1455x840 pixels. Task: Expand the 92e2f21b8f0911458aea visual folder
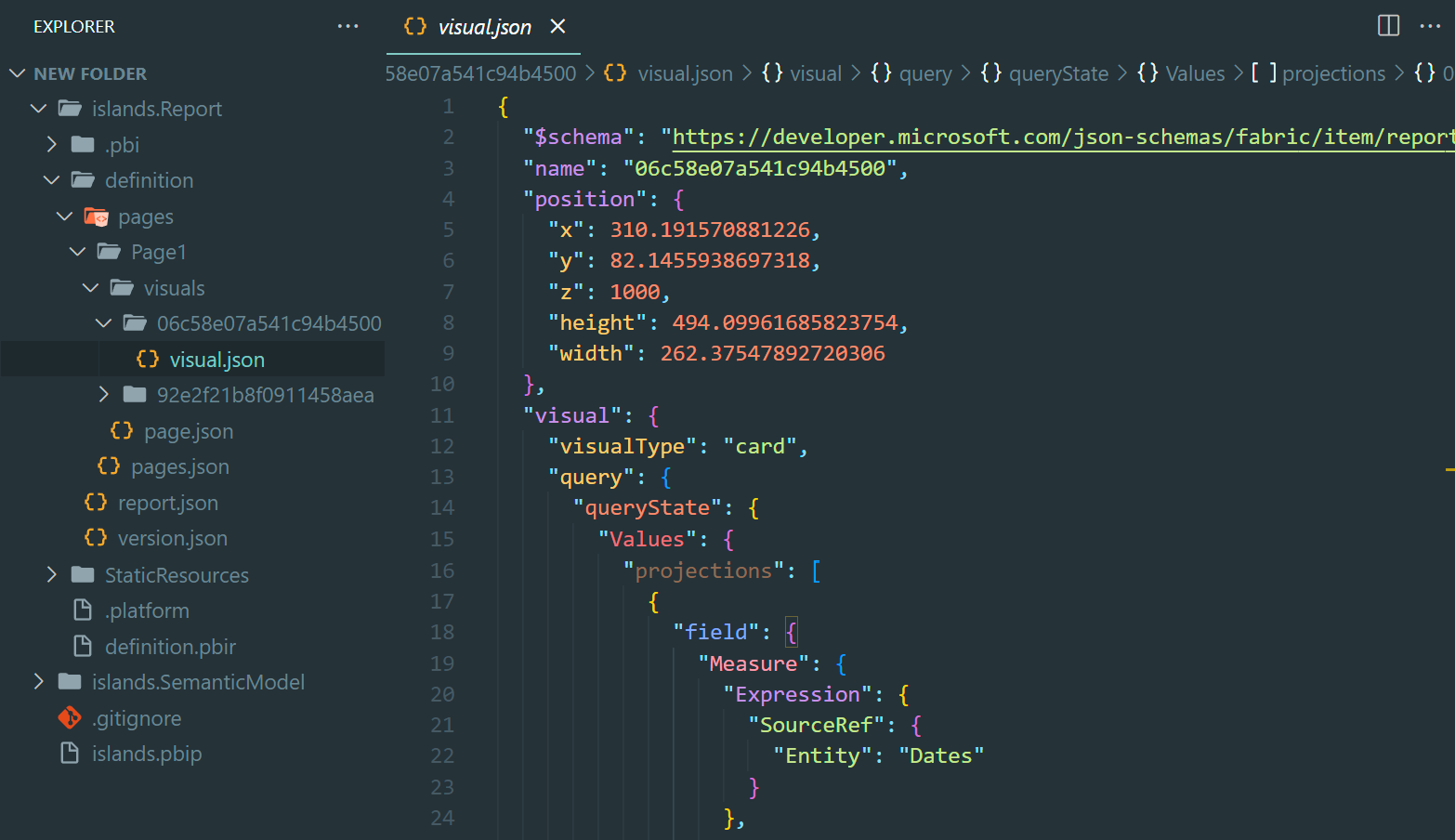pos(265,396)
